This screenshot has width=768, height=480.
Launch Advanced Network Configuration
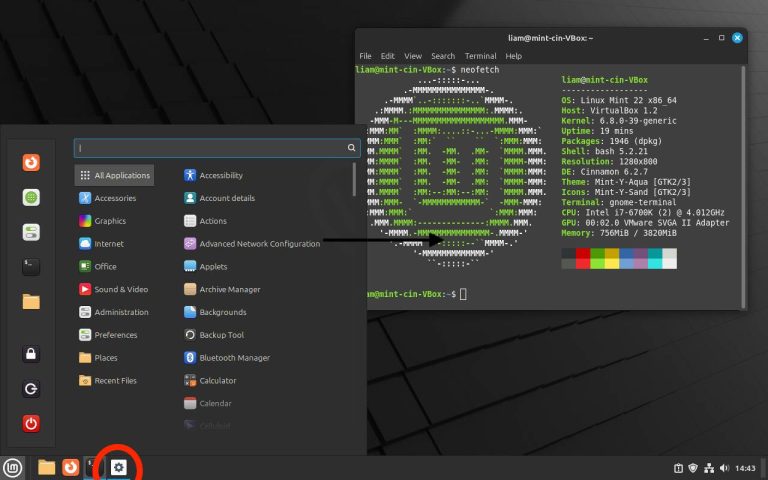252,243
